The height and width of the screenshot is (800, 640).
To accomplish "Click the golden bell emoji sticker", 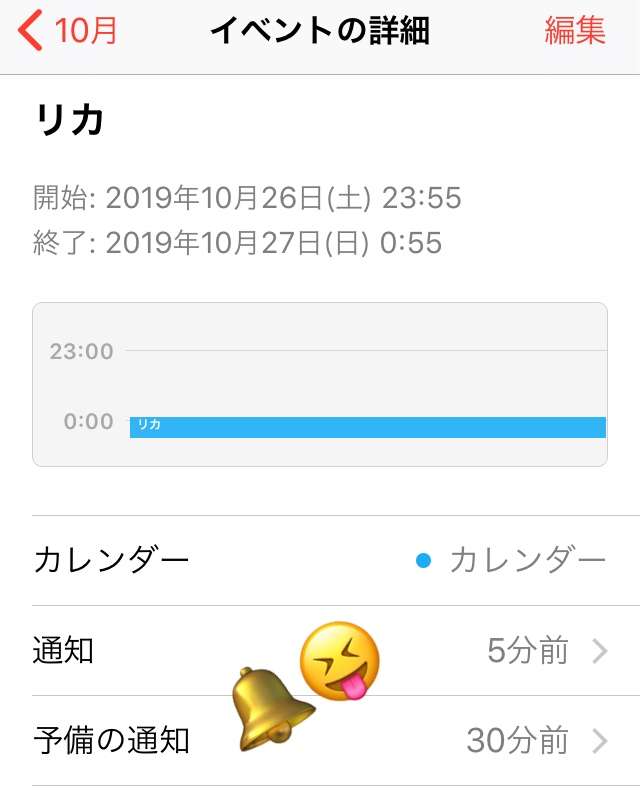I will 272,709.
